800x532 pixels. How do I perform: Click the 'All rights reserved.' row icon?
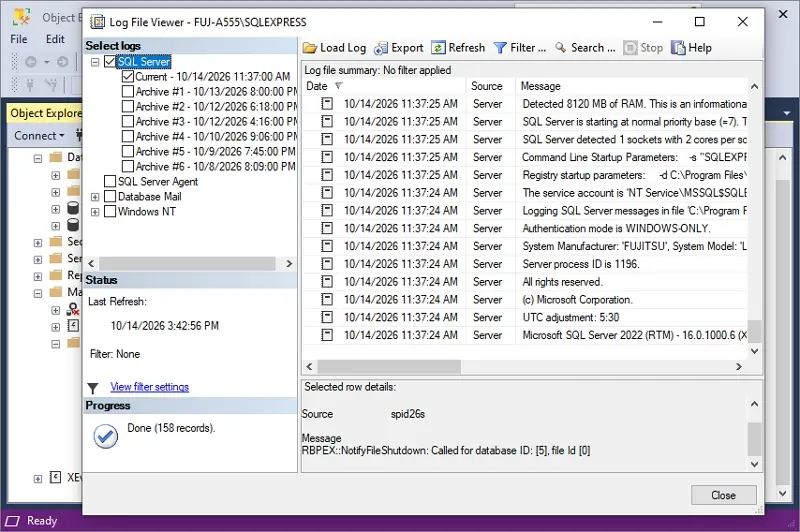pyautogui.click(x=327, y=282)
